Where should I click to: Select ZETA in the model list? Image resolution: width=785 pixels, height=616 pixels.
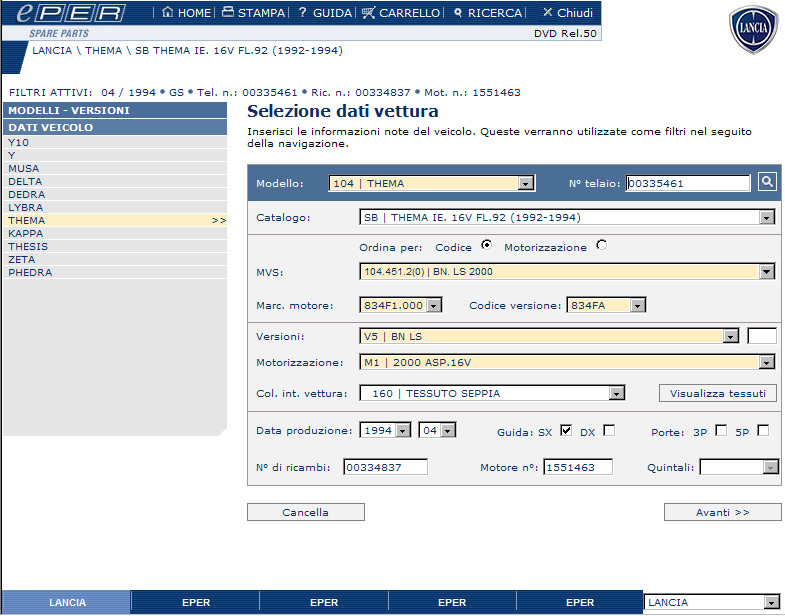pos(115,259)
